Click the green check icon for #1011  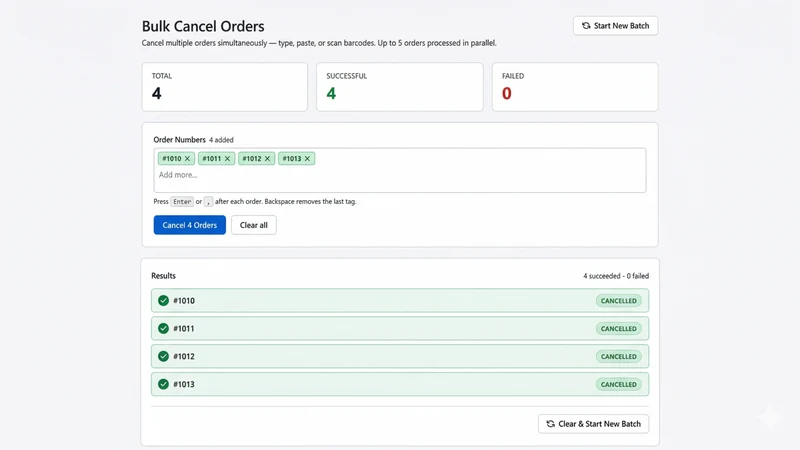pos(163,329)
